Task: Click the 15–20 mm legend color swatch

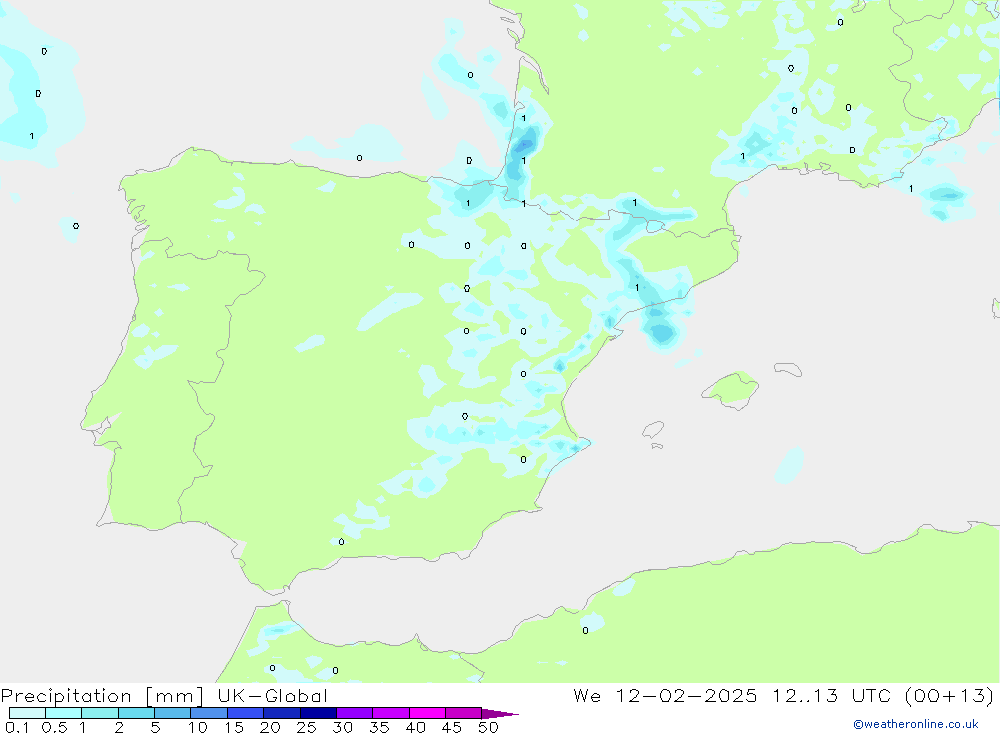Action: point(246,713)
